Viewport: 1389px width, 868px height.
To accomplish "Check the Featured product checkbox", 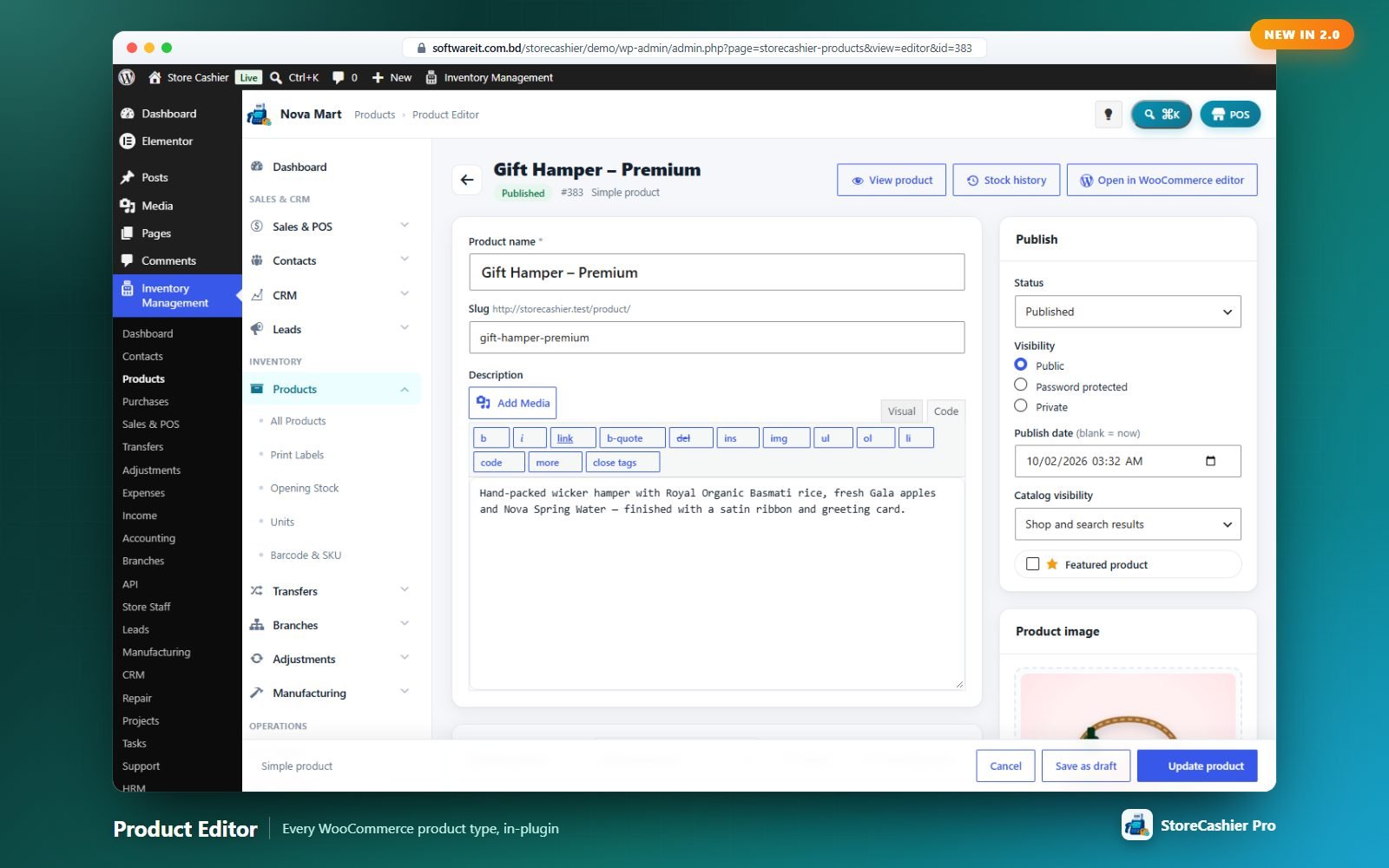I will click(x=1032, y=564).
